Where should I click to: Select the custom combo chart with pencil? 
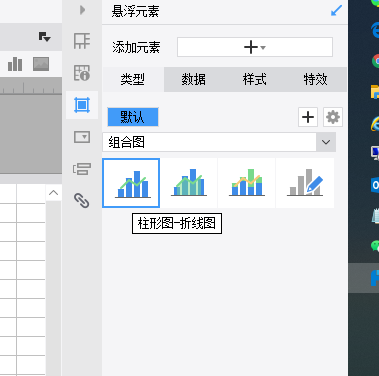pos(305,183)
